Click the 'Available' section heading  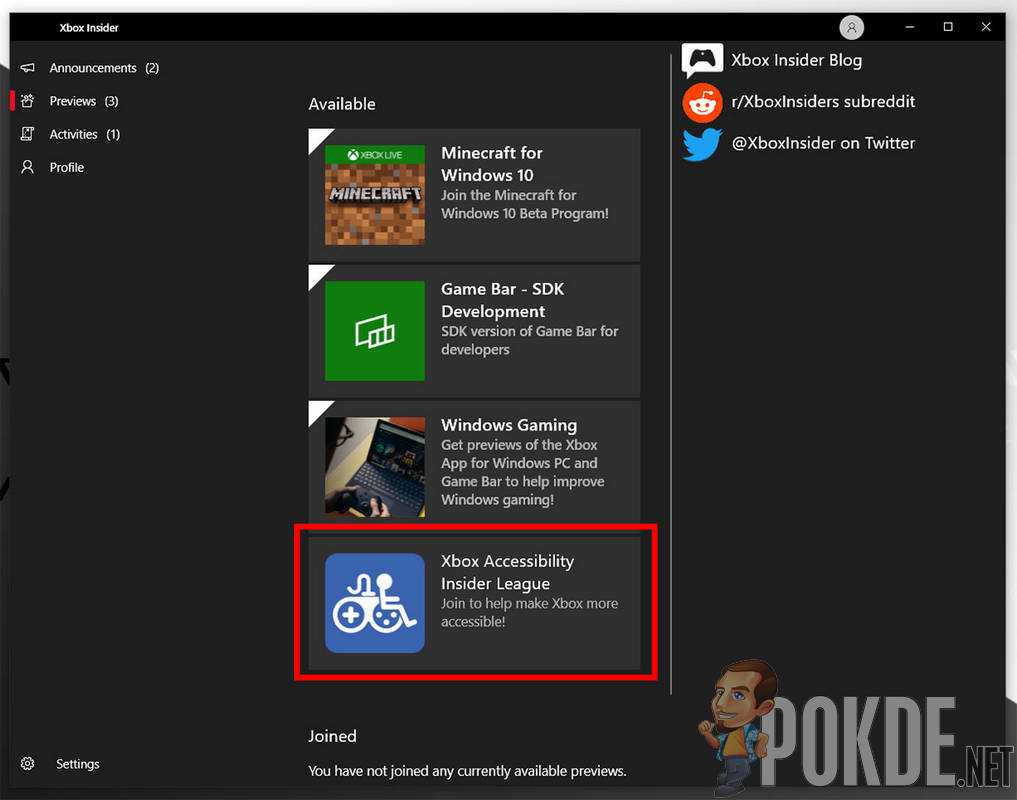coord(342,104)
